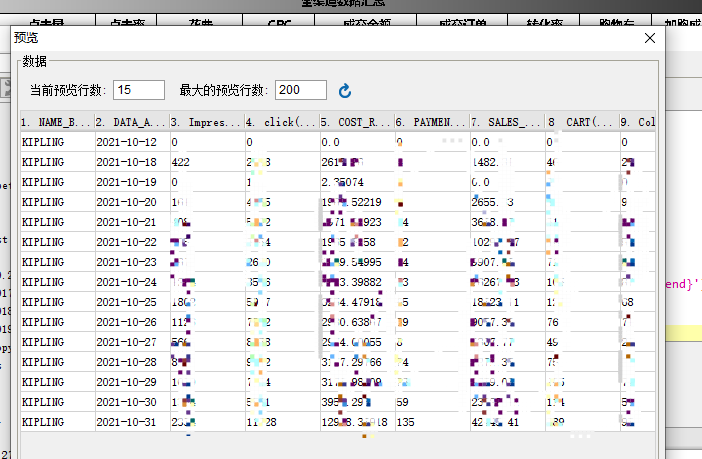Image resolution: width=702 pixels, height=459 pixels.
Task: Select impressions value 422 in 2021-10-18 row
Action: pos(208,162)
